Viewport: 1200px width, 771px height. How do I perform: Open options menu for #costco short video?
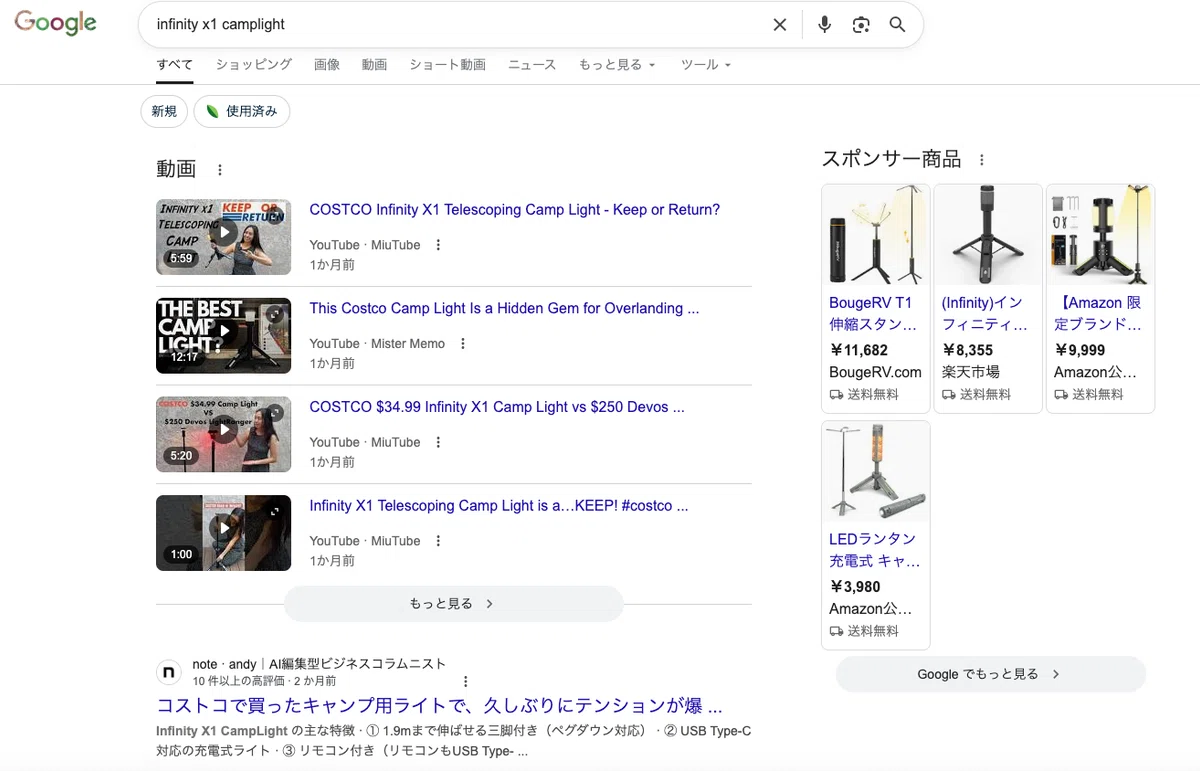pyautogui.click(x=438, y=541)
